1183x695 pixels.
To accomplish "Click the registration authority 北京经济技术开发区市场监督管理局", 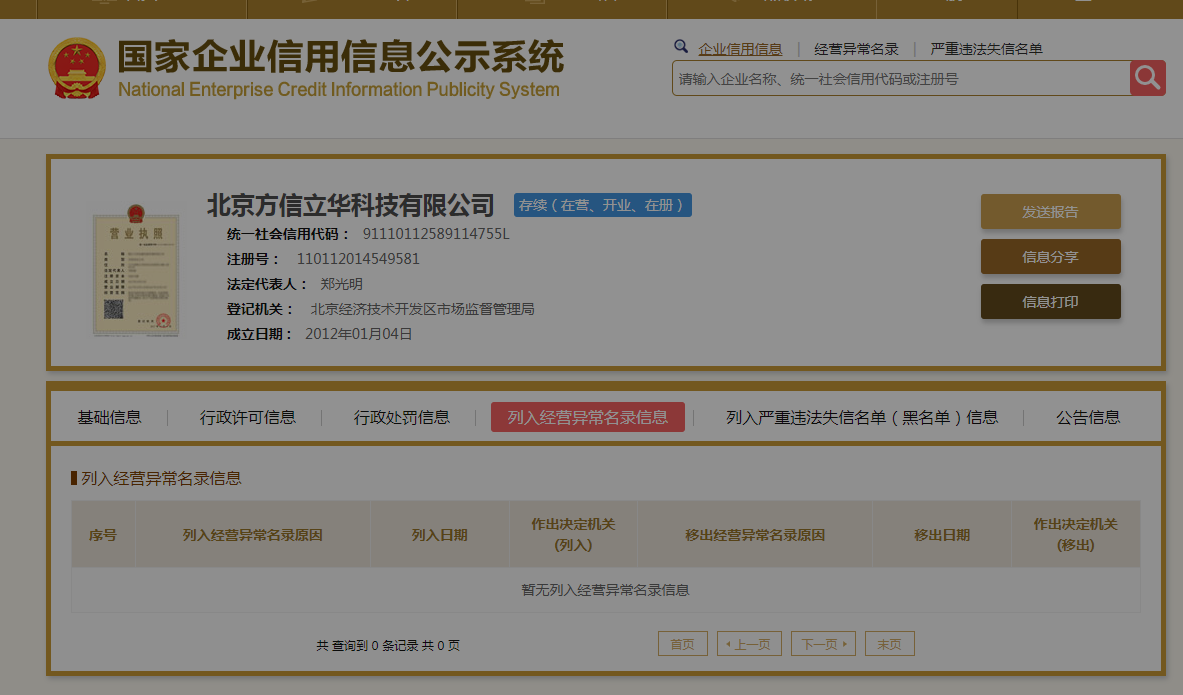I will (x=422, y=309).
